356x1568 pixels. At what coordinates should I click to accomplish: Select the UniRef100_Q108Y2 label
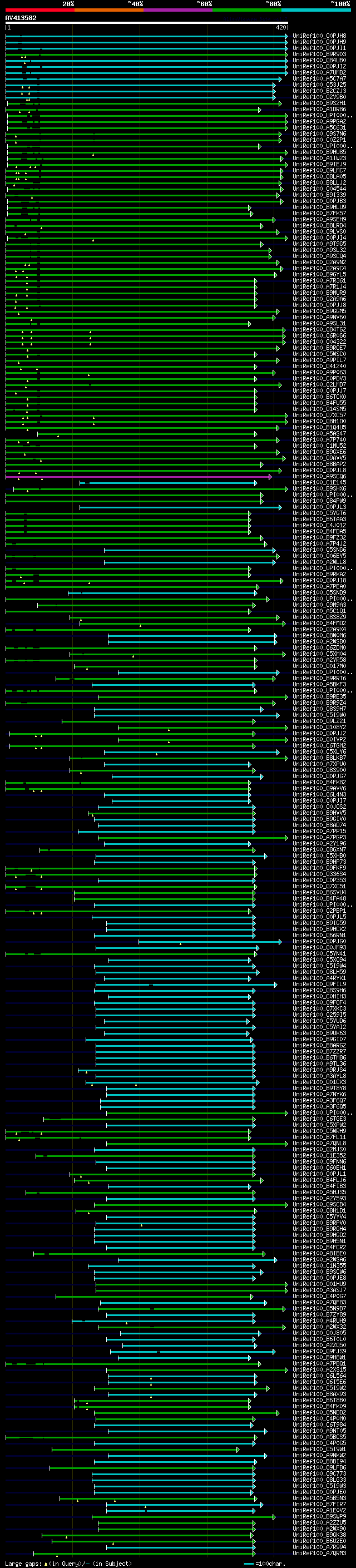[x=319, y=728]
